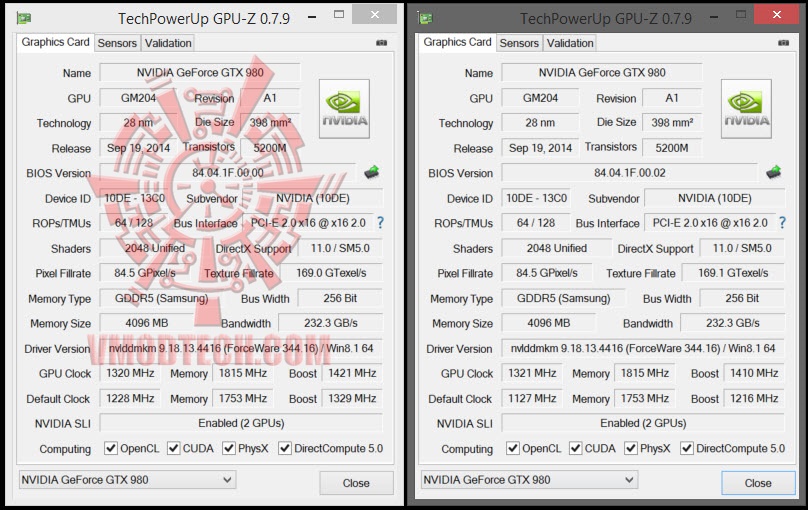
Task: Click Name field in left window
Action: tap(200, 73)
